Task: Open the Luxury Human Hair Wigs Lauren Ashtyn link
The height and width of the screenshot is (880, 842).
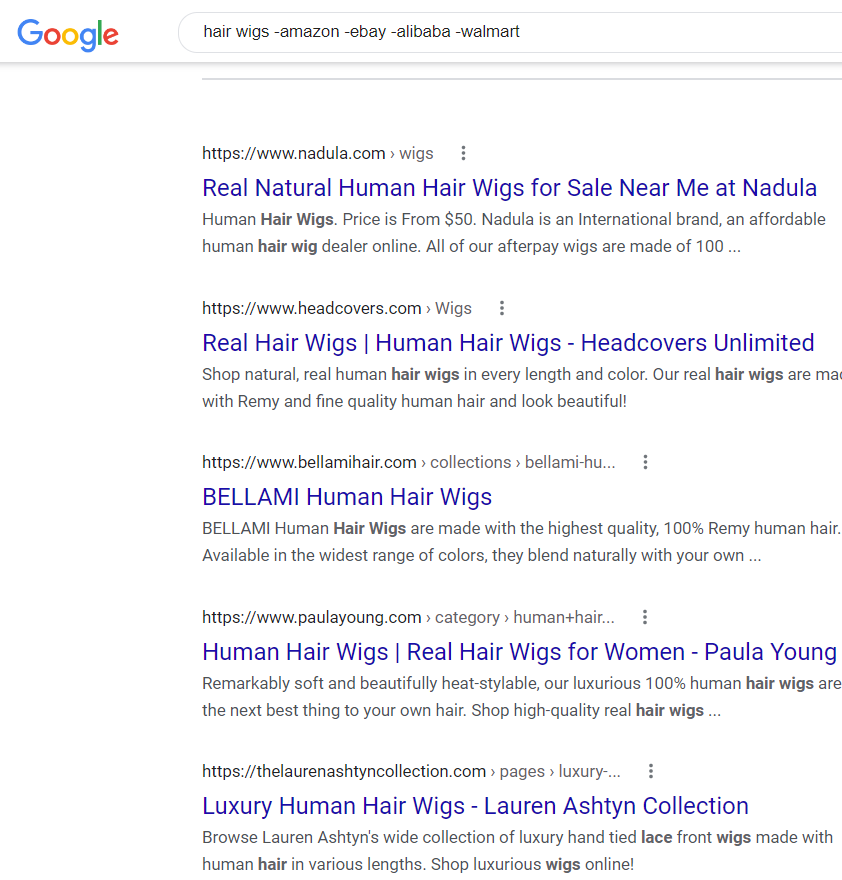Action: (475, 806)
